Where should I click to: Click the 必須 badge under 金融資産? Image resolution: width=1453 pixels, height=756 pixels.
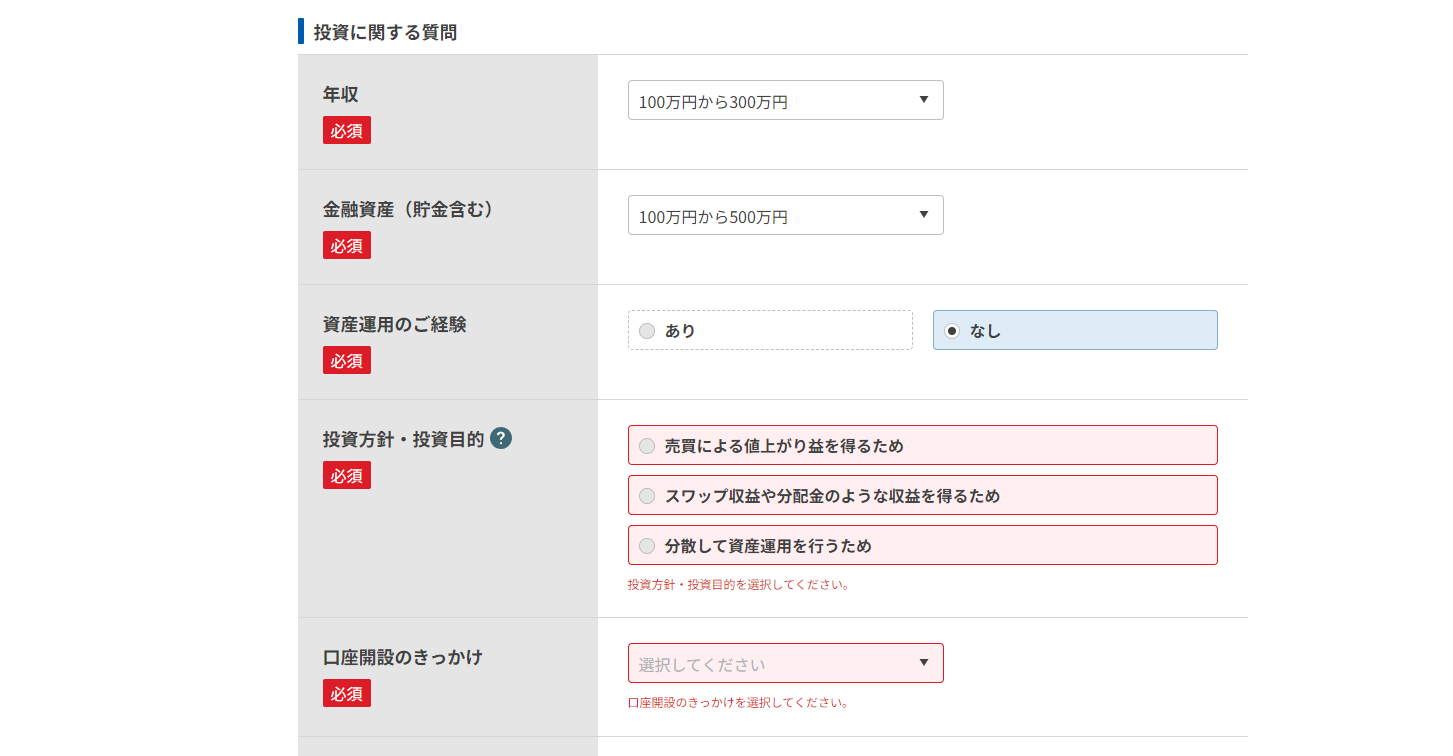coord(346,245)
